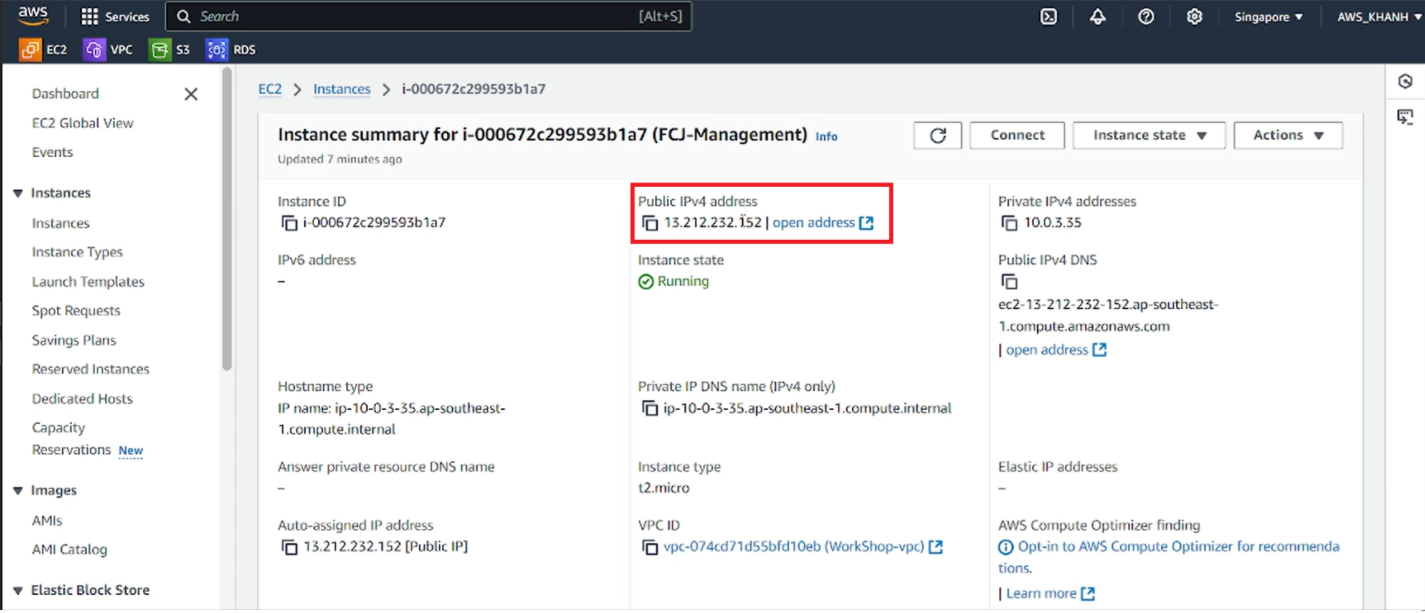The width and height of the screenshot is (1425, 613).
Task: Launch CloudShell from the top bar
Action: point(1048,17)
